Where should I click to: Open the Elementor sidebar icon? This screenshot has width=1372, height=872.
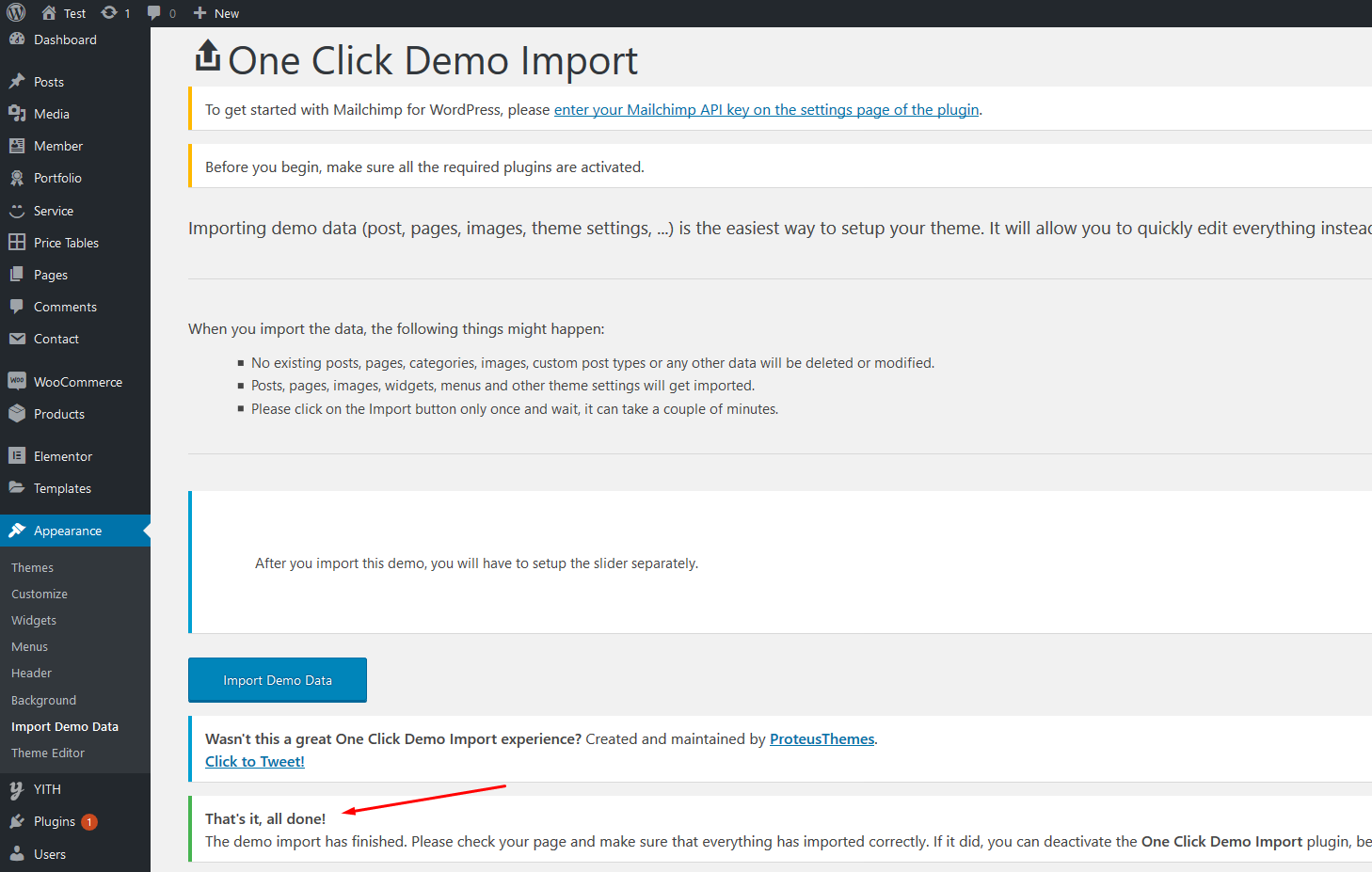[17, 455]
